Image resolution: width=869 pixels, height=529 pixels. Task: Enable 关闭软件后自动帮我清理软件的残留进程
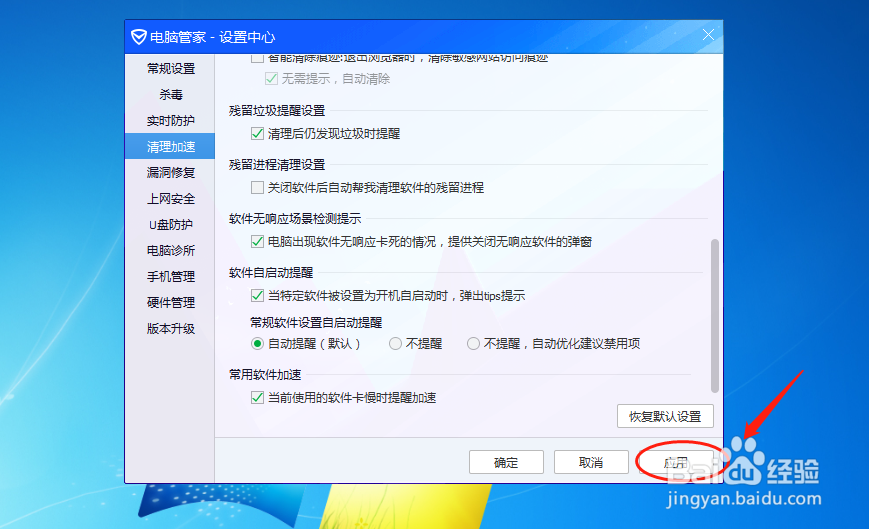pos(257,188)
